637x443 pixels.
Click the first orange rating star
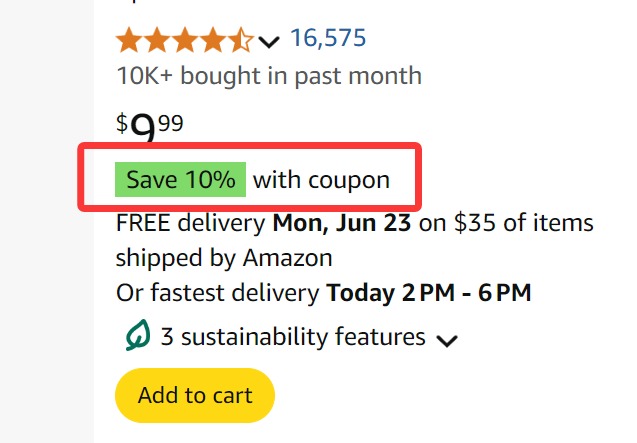(x=129, y=39)
